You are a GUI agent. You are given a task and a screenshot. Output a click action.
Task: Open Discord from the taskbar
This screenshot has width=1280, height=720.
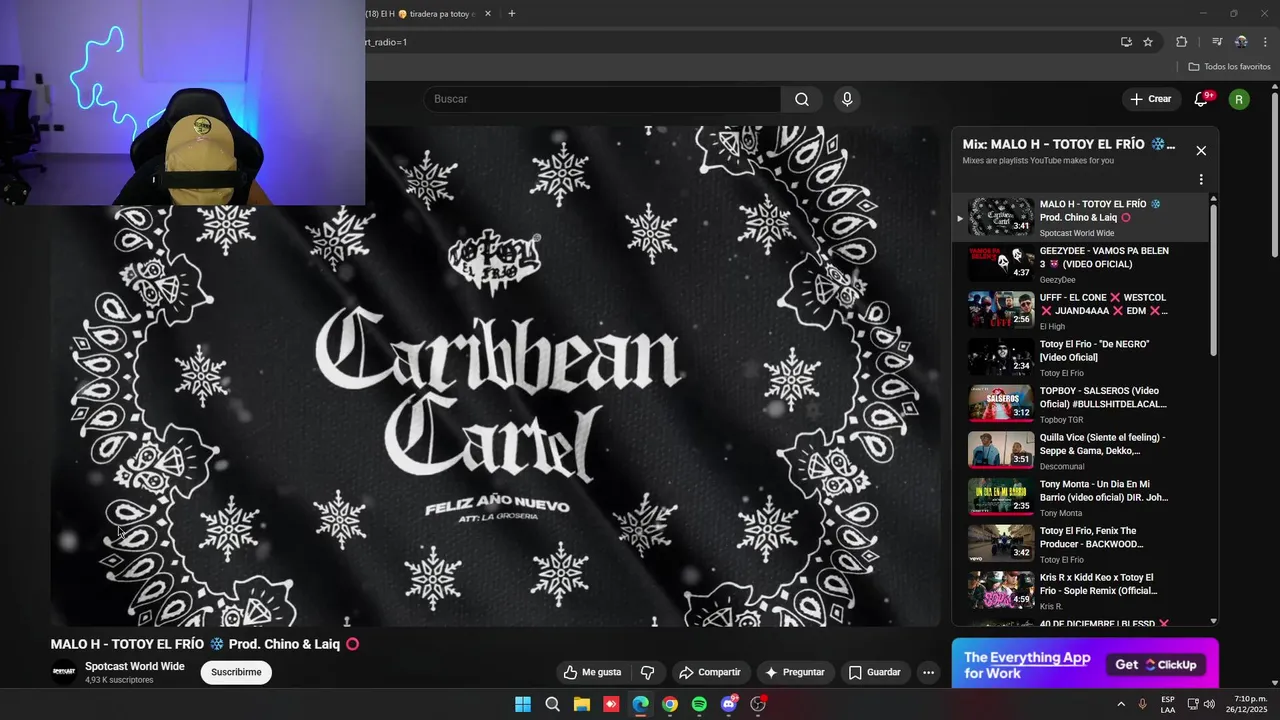729,704
